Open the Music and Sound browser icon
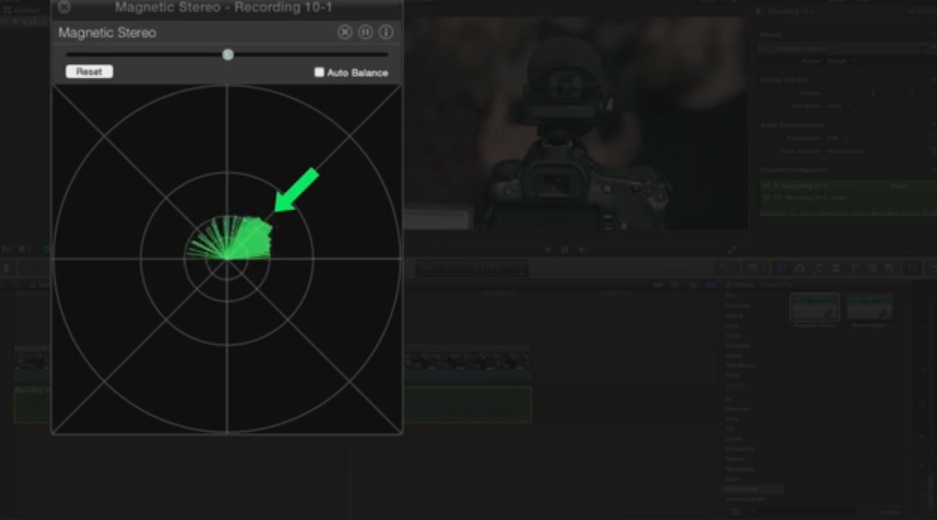This screenshot has width=937, height=520. 817,268
